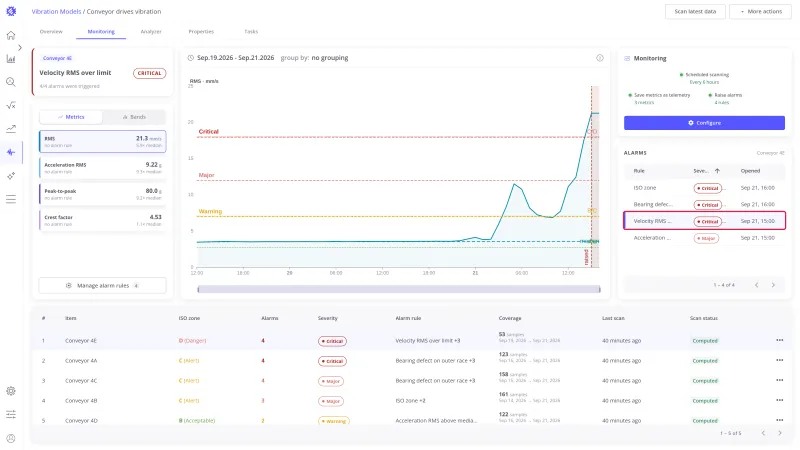Open the square-root formula sidebar icon
Screen dimensions: 800x450
(11, 105)
